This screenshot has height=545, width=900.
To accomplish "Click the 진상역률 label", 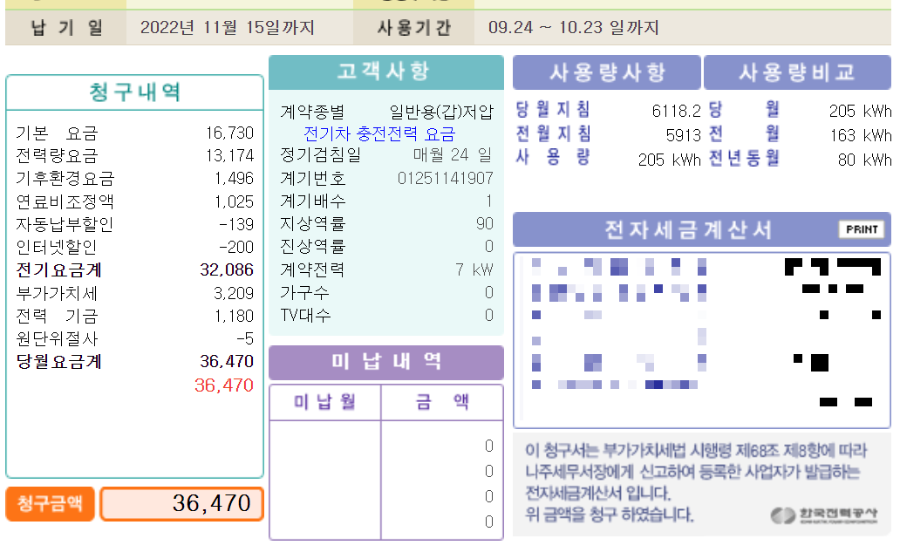I will tap(312, 247).
